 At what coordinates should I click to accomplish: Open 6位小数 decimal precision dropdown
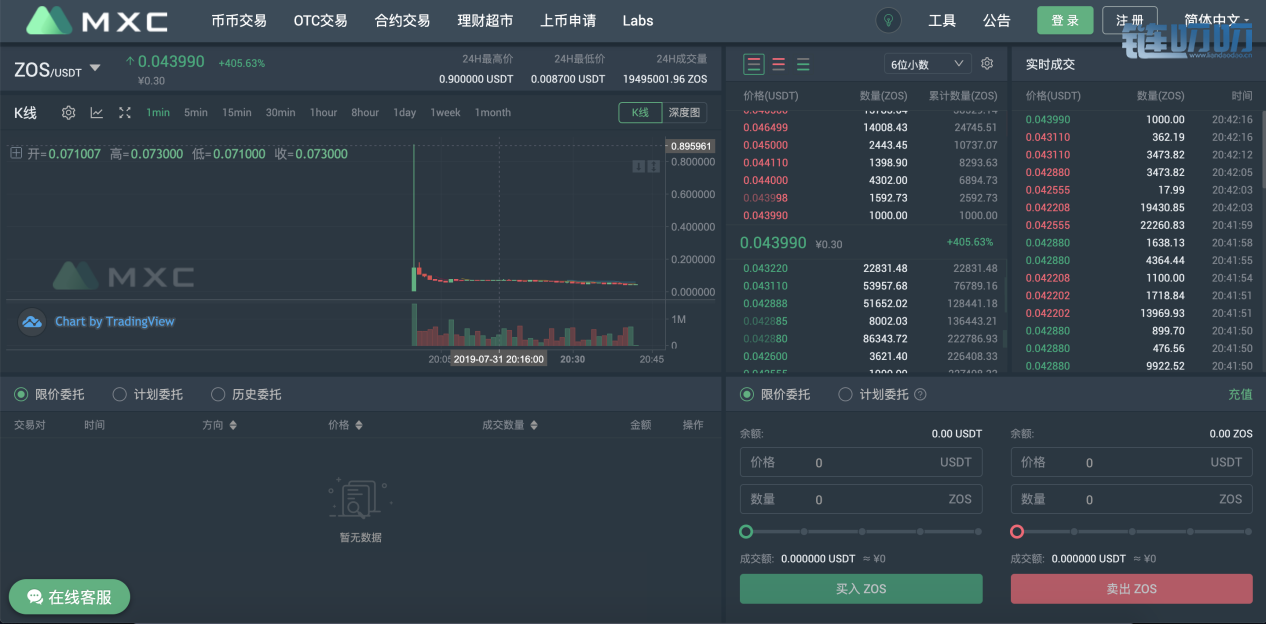tap(928, 64)
